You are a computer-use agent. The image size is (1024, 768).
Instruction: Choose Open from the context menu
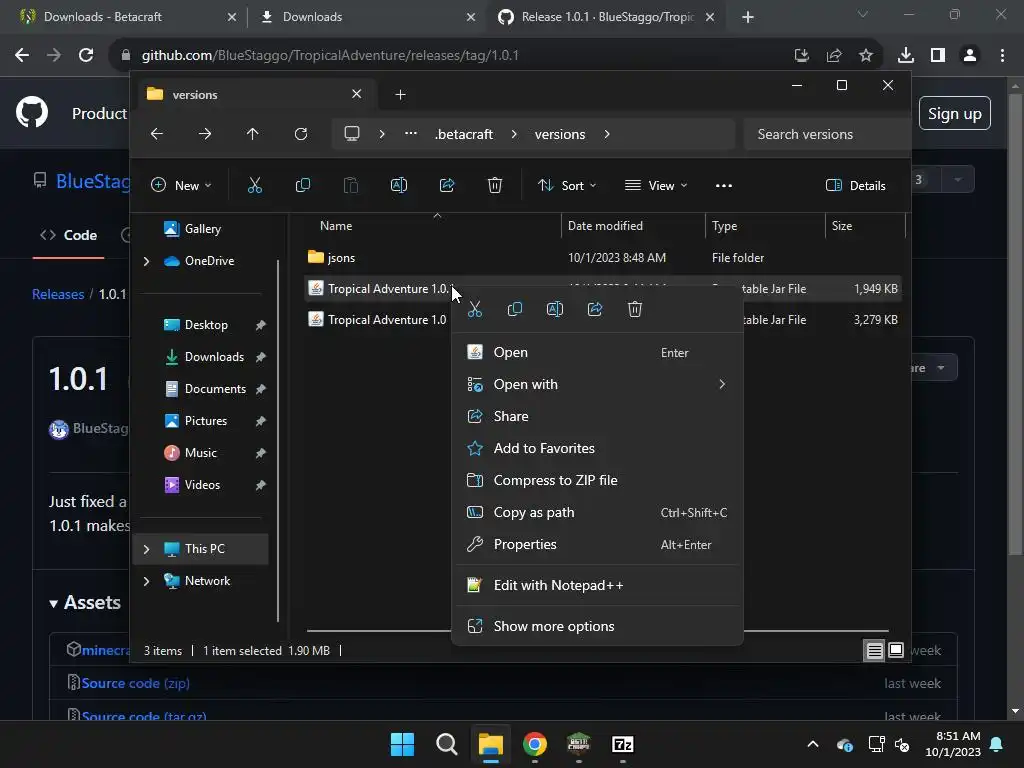pyautogui.click(x=597, y=353)
